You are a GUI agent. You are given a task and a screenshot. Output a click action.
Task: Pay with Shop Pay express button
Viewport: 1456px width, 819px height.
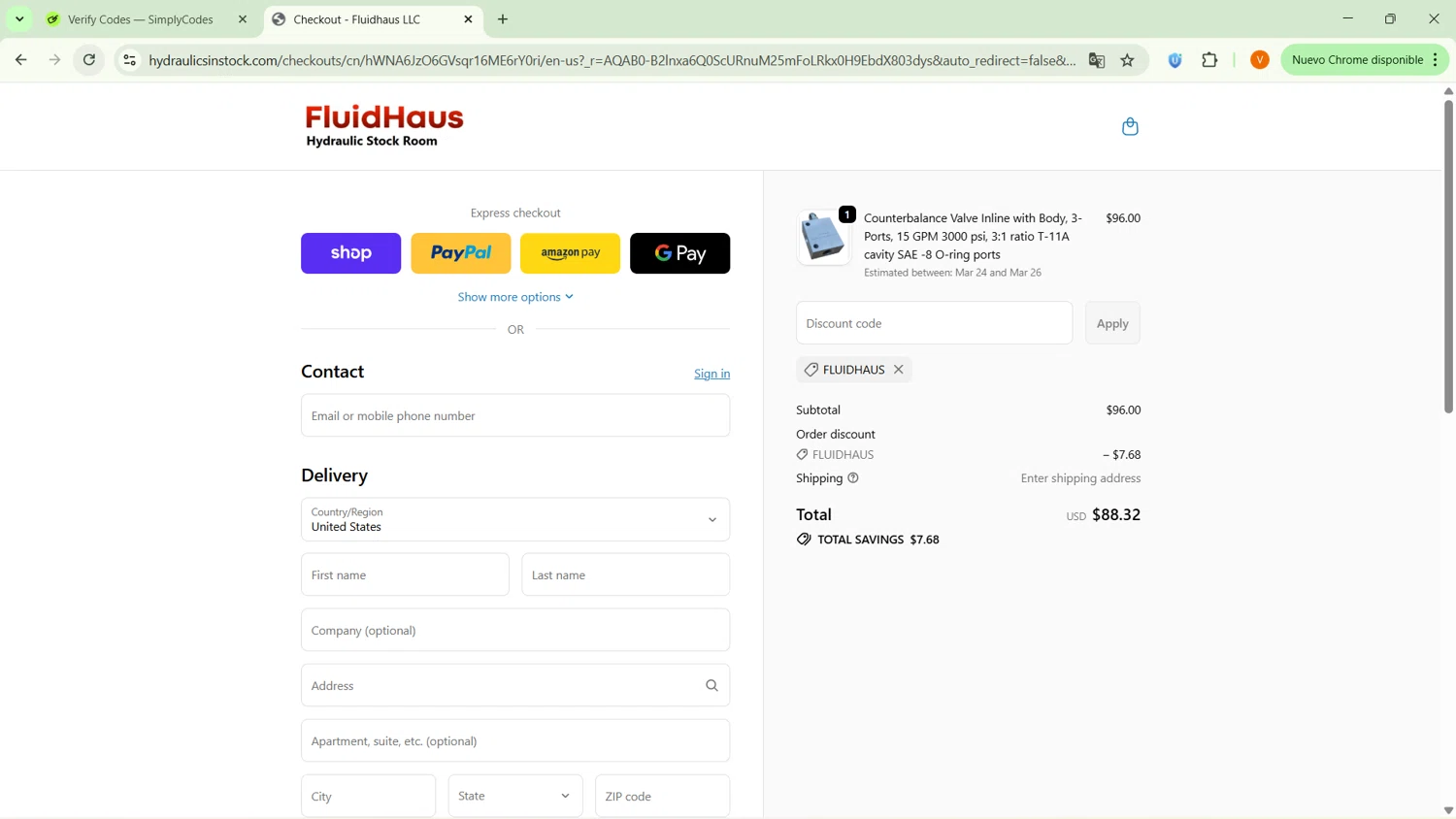pyautogui.click(x=350, y=253)
